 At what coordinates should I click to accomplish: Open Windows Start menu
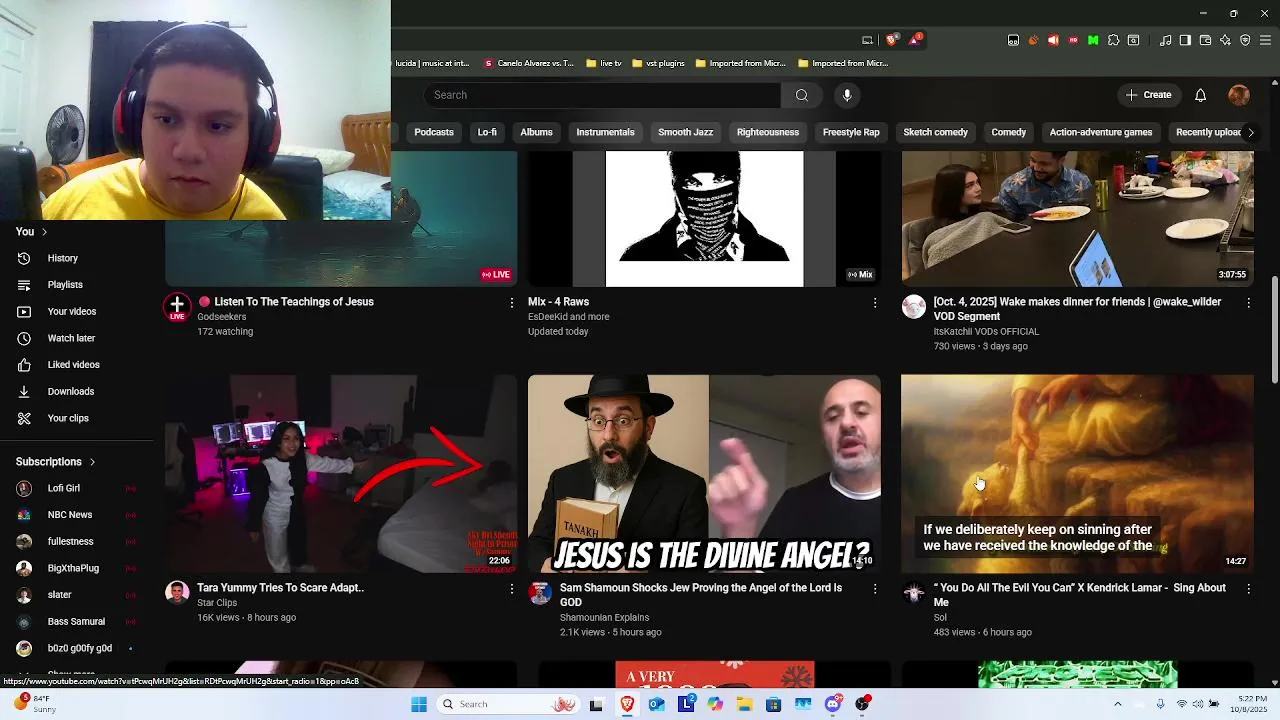click(419, 704)
